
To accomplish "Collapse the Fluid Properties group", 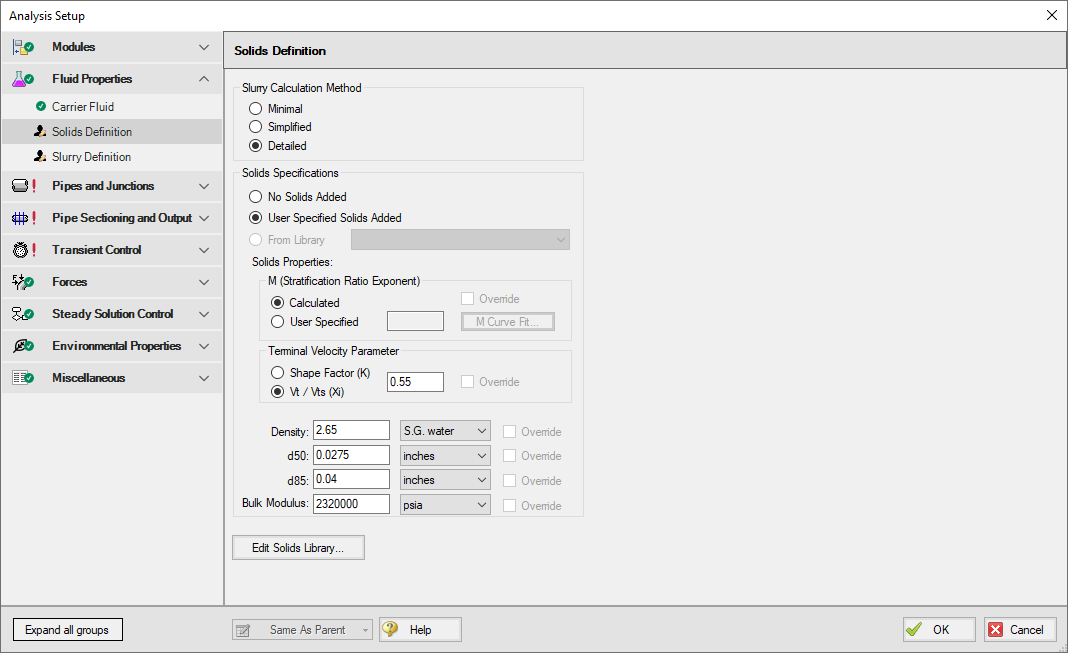I will 203,78.
